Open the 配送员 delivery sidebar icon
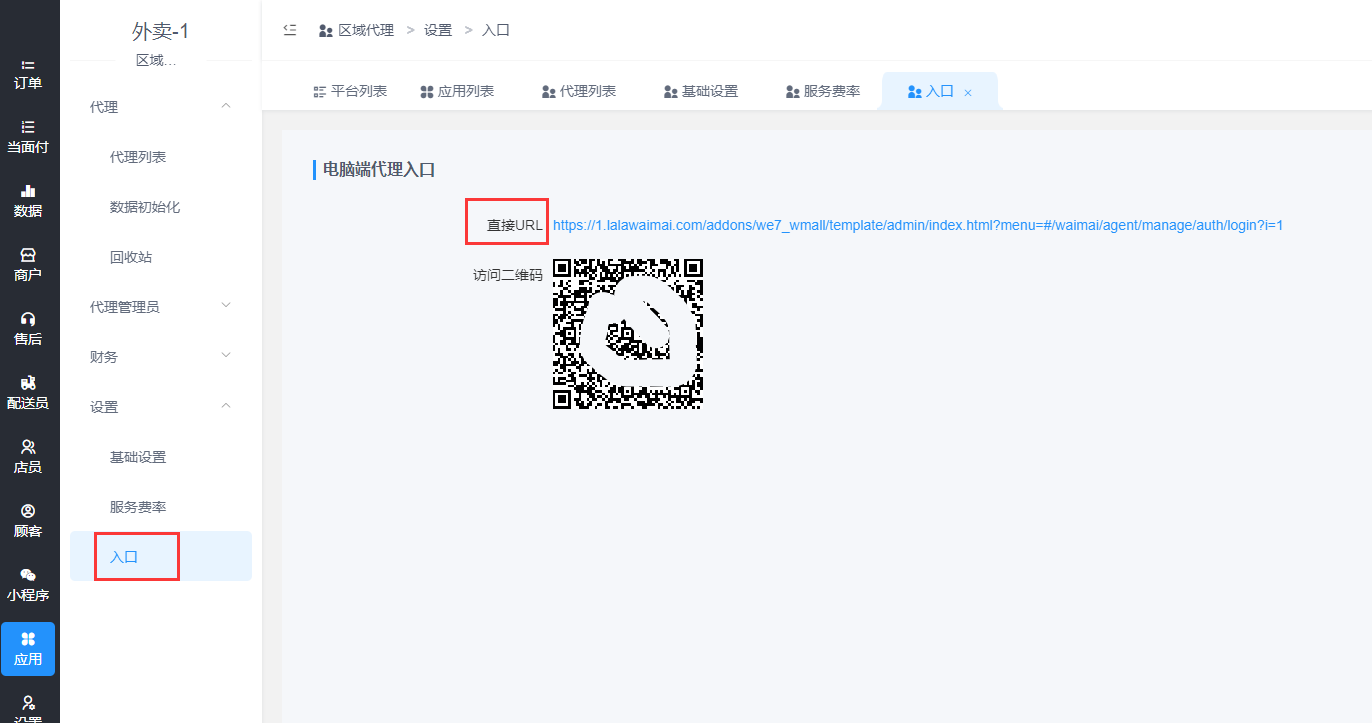1372x723 pixels. [28, 383]
